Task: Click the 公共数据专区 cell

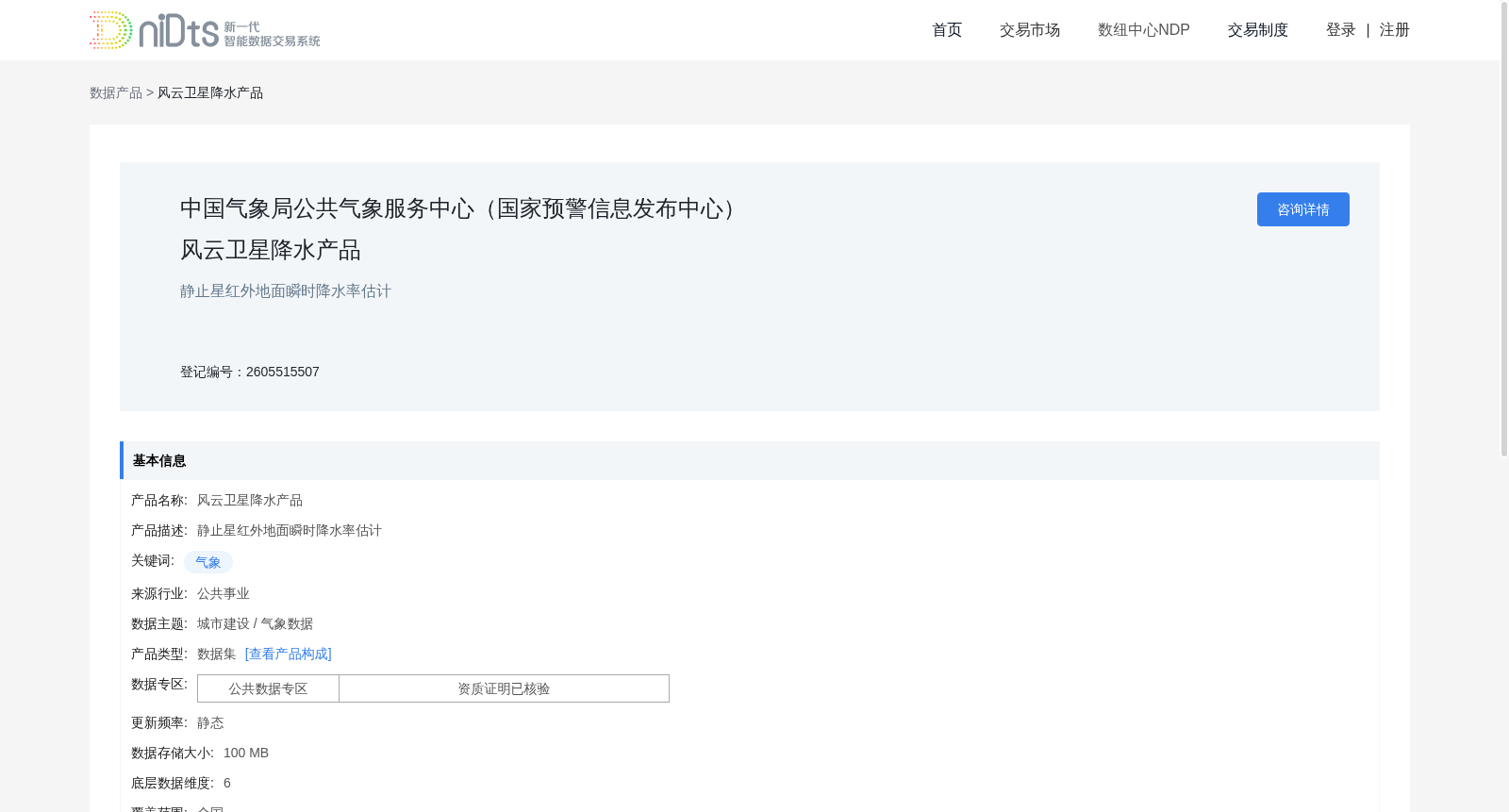Action: (268, 688)
